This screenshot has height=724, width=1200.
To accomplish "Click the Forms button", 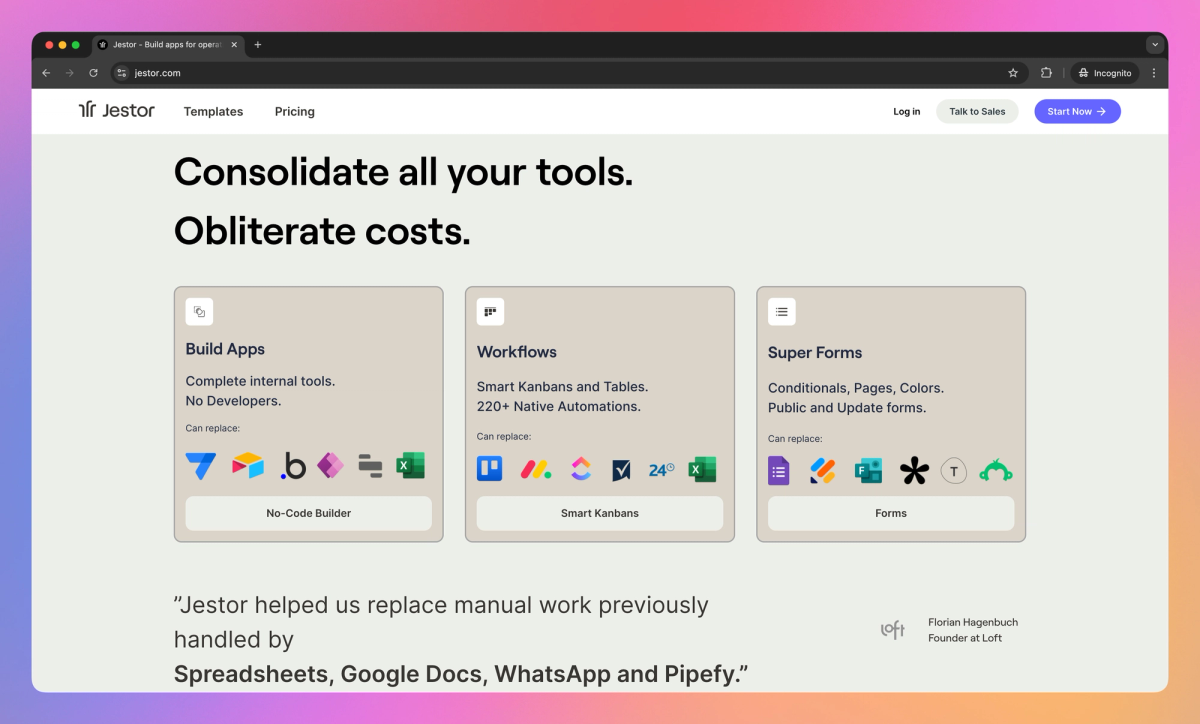I will 891,513.
